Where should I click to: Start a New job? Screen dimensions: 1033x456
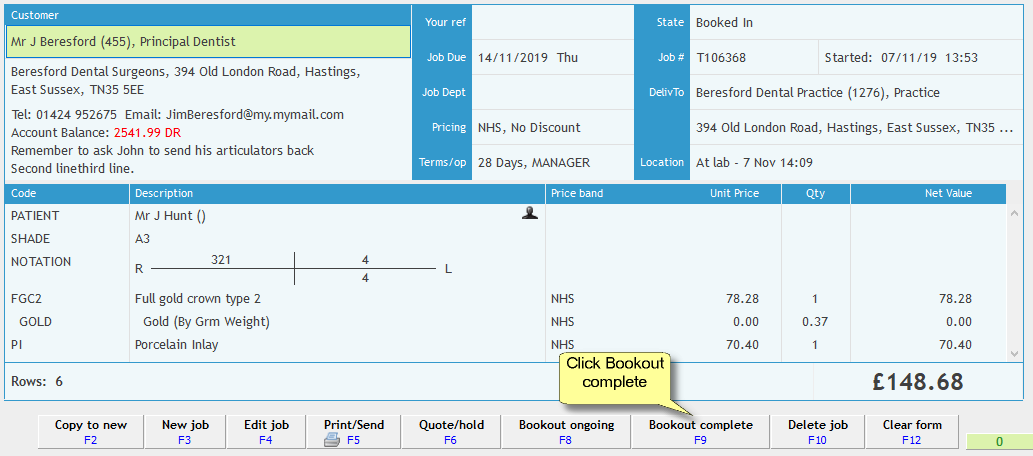pyautogui.click(x=185, y=431)
